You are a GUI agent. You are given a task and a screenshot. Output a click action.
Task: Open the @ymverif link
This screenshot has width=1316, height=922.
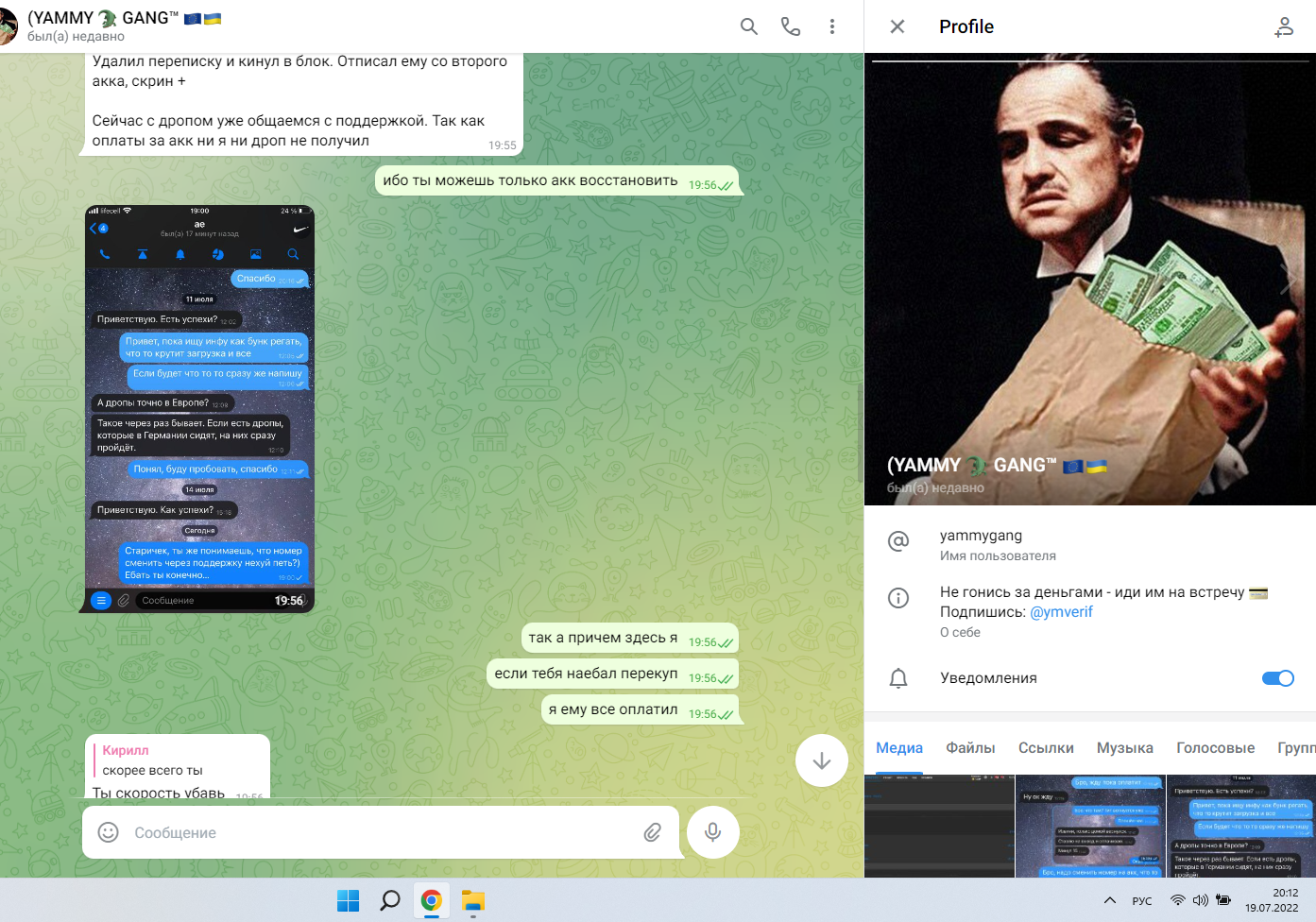pos(1061,612)
